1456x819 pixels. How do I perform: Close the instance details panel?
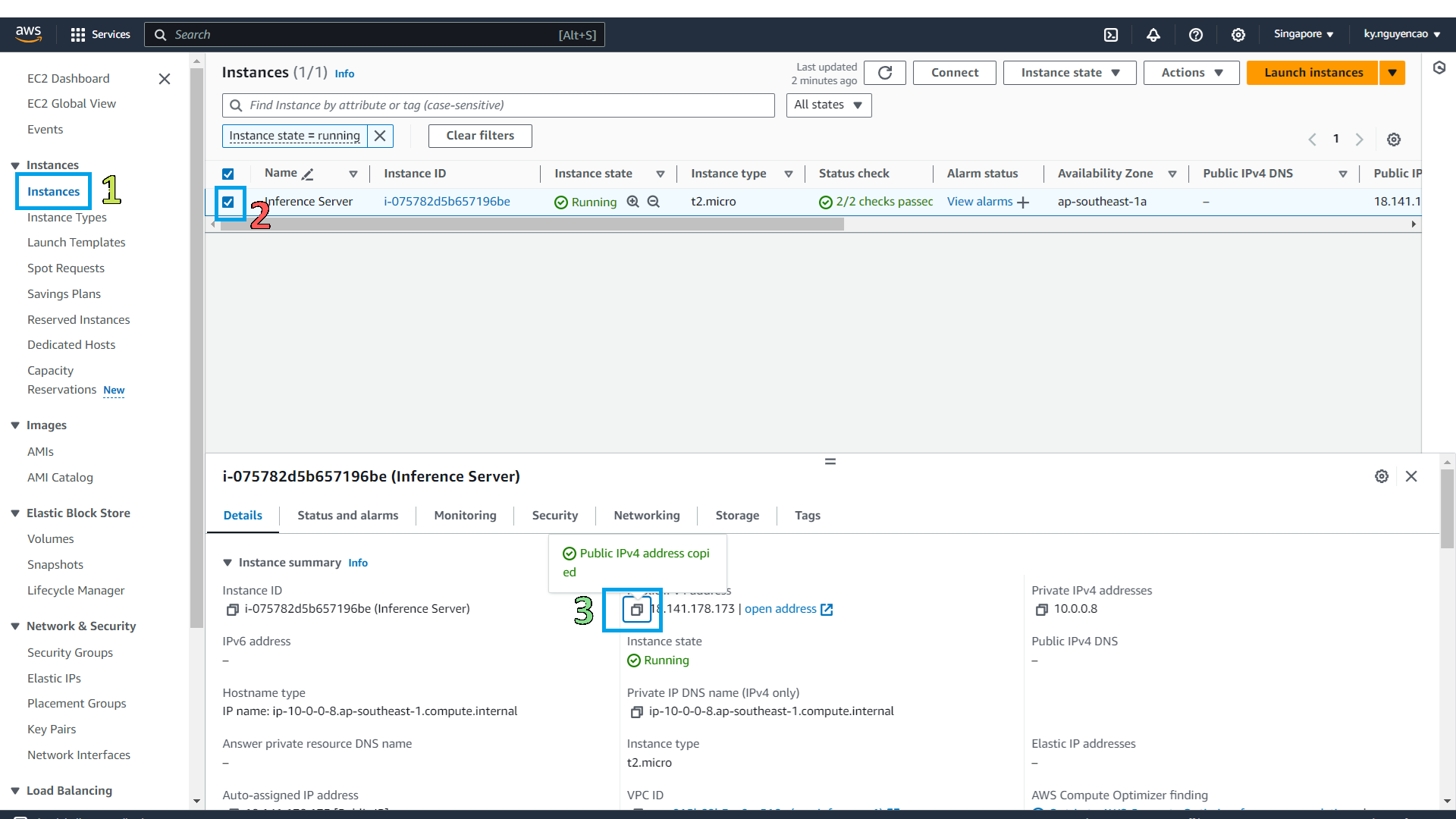(x=1411, y=476)
